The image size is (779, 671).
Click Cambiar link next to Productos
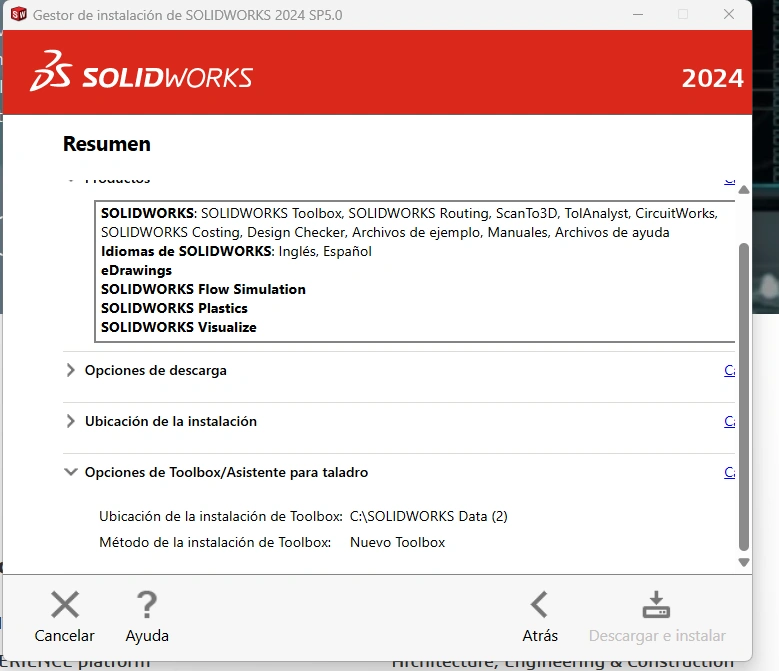729,181
